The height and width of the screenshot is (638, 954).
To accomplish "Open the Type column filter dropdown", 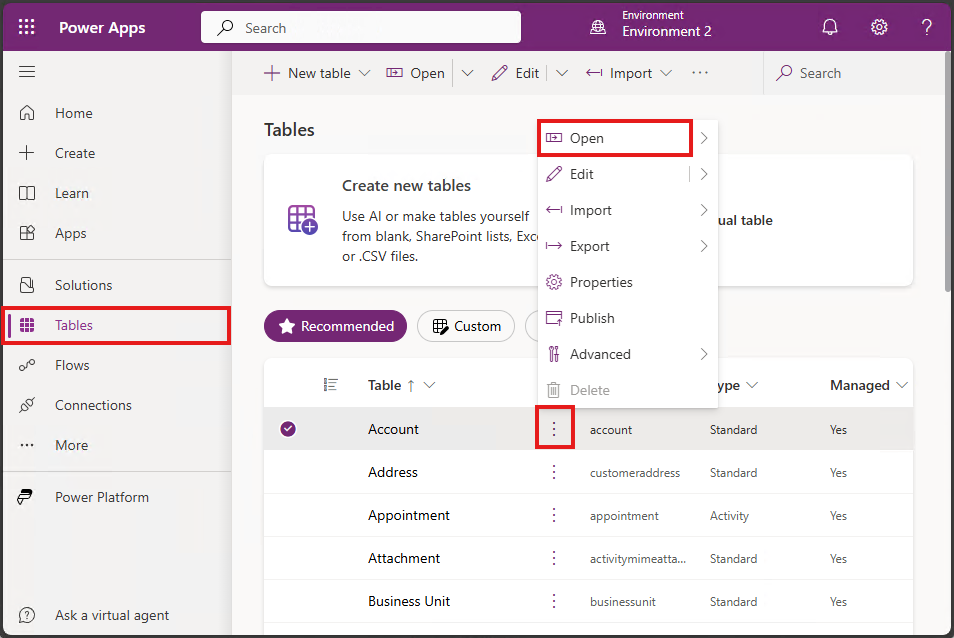I will coord(752,385).
